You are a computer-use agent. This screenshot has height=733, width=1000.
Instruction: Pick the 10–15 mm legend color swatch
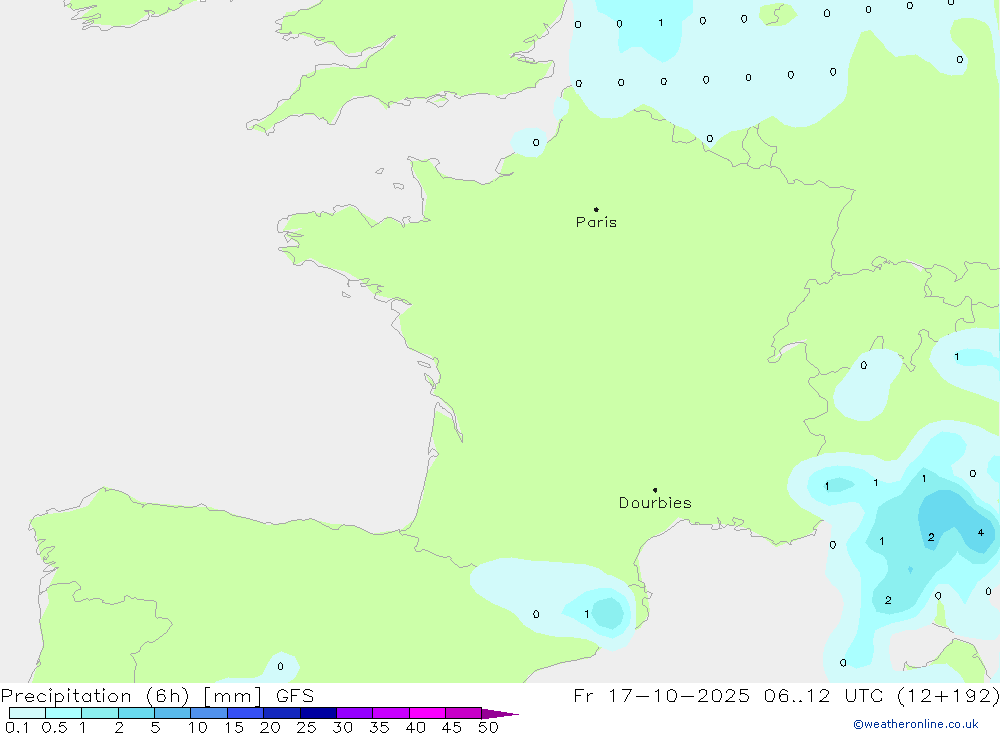[209, 713]
